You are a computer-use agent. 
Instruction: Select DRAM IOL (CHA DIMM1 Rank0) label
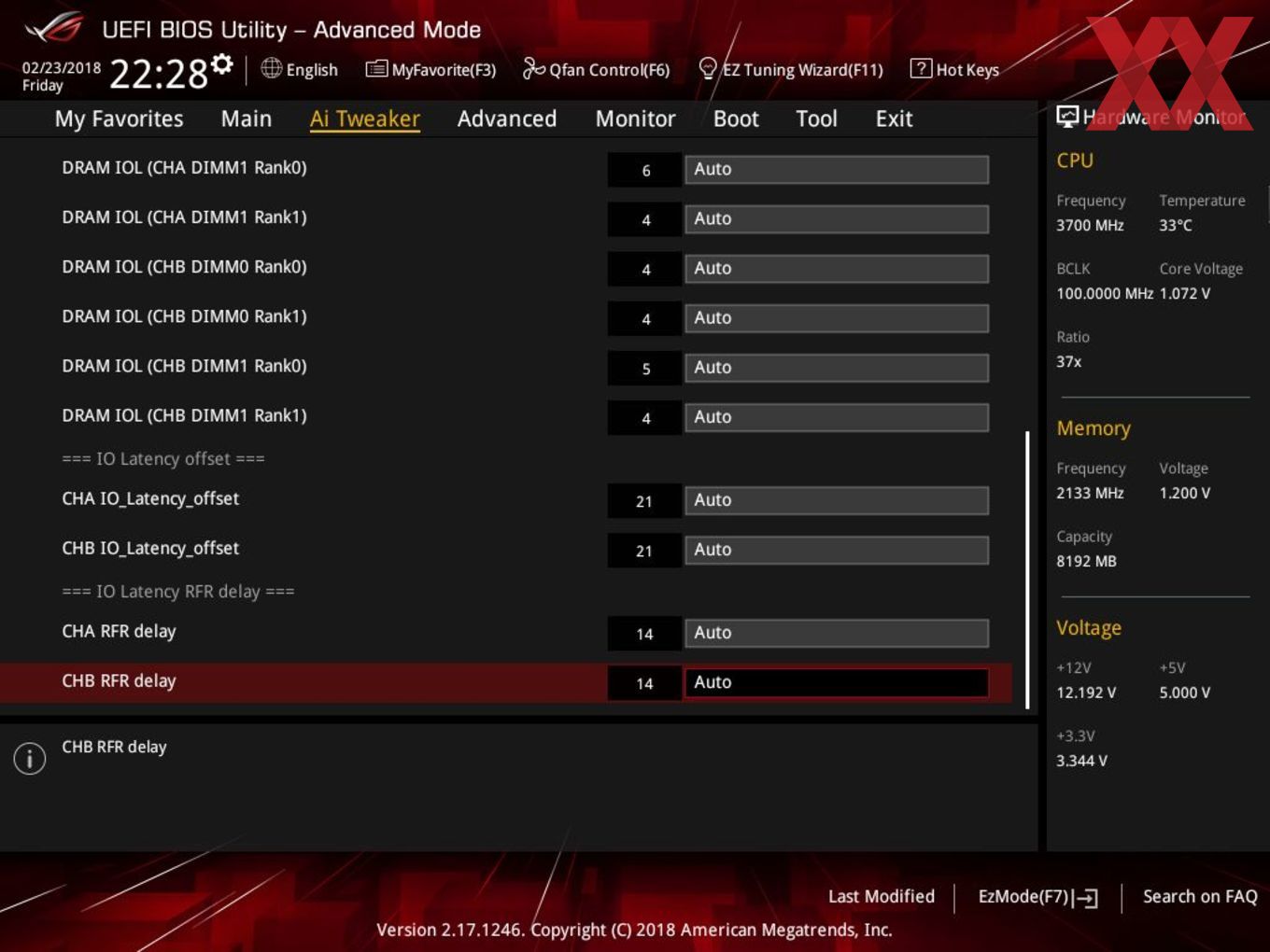184,168
